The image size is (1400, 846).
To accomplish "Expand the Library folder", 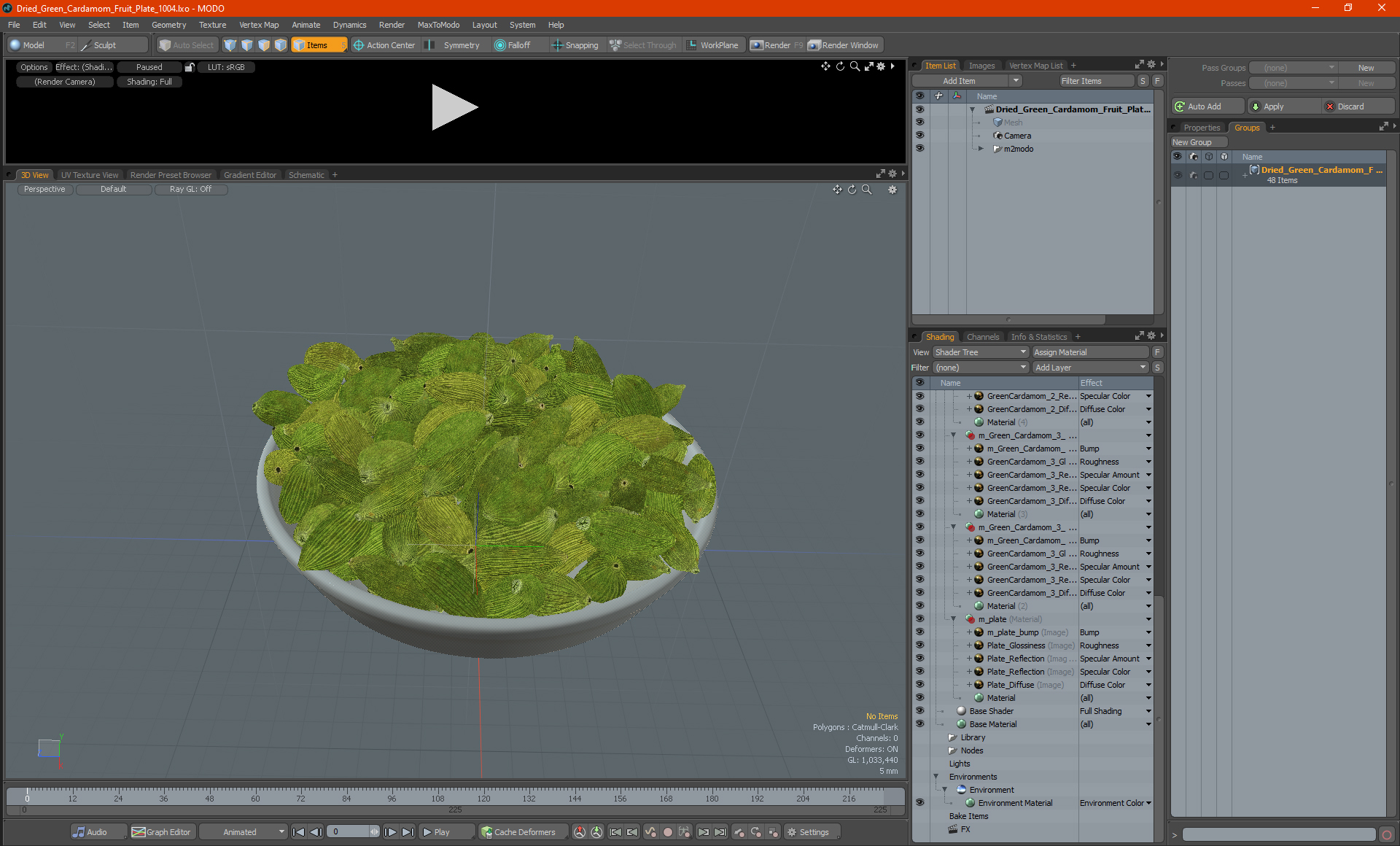I will (x=952, y=737).
